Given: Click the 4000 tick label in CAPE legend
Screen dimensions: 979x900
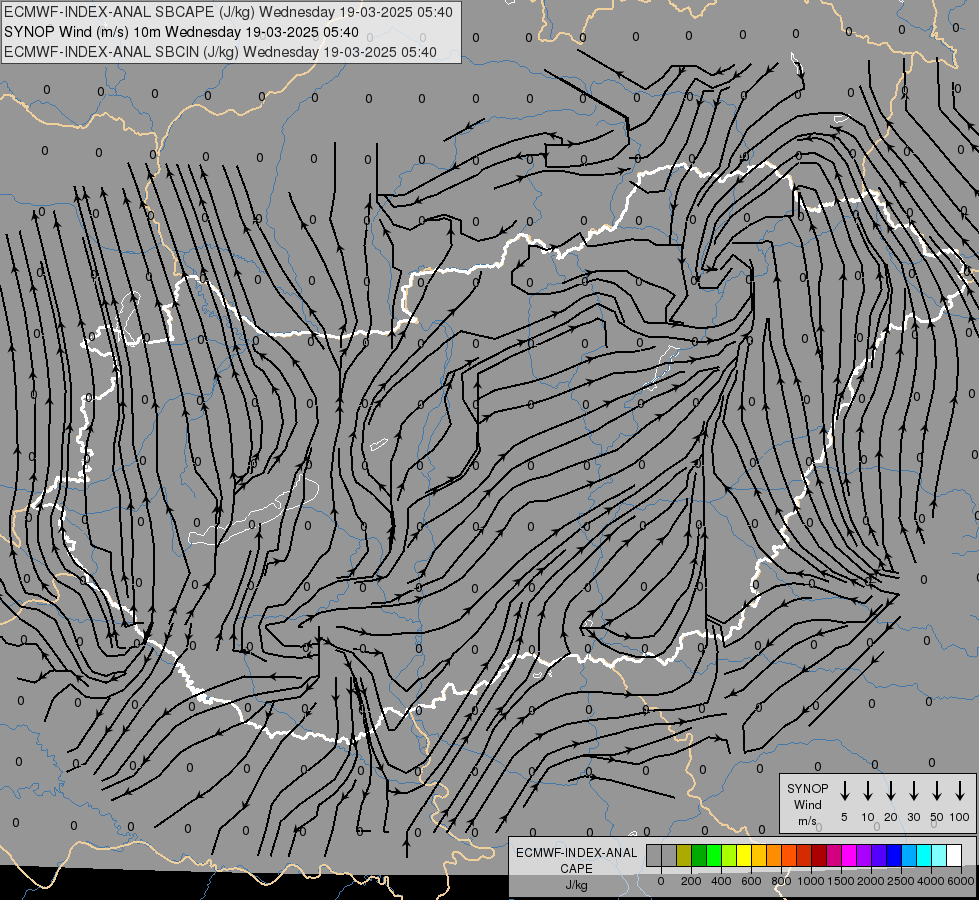Looking at the screenshot, I should click(x=930, y=881).
